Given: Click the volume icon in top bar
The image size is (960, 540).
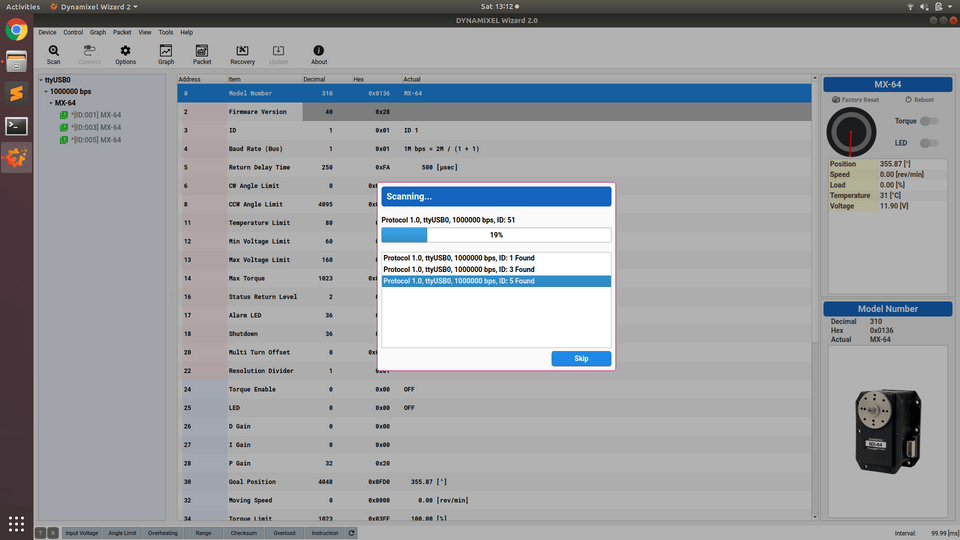Looking at the screenshot, I should pyautogui.click(x=924, y=7).
